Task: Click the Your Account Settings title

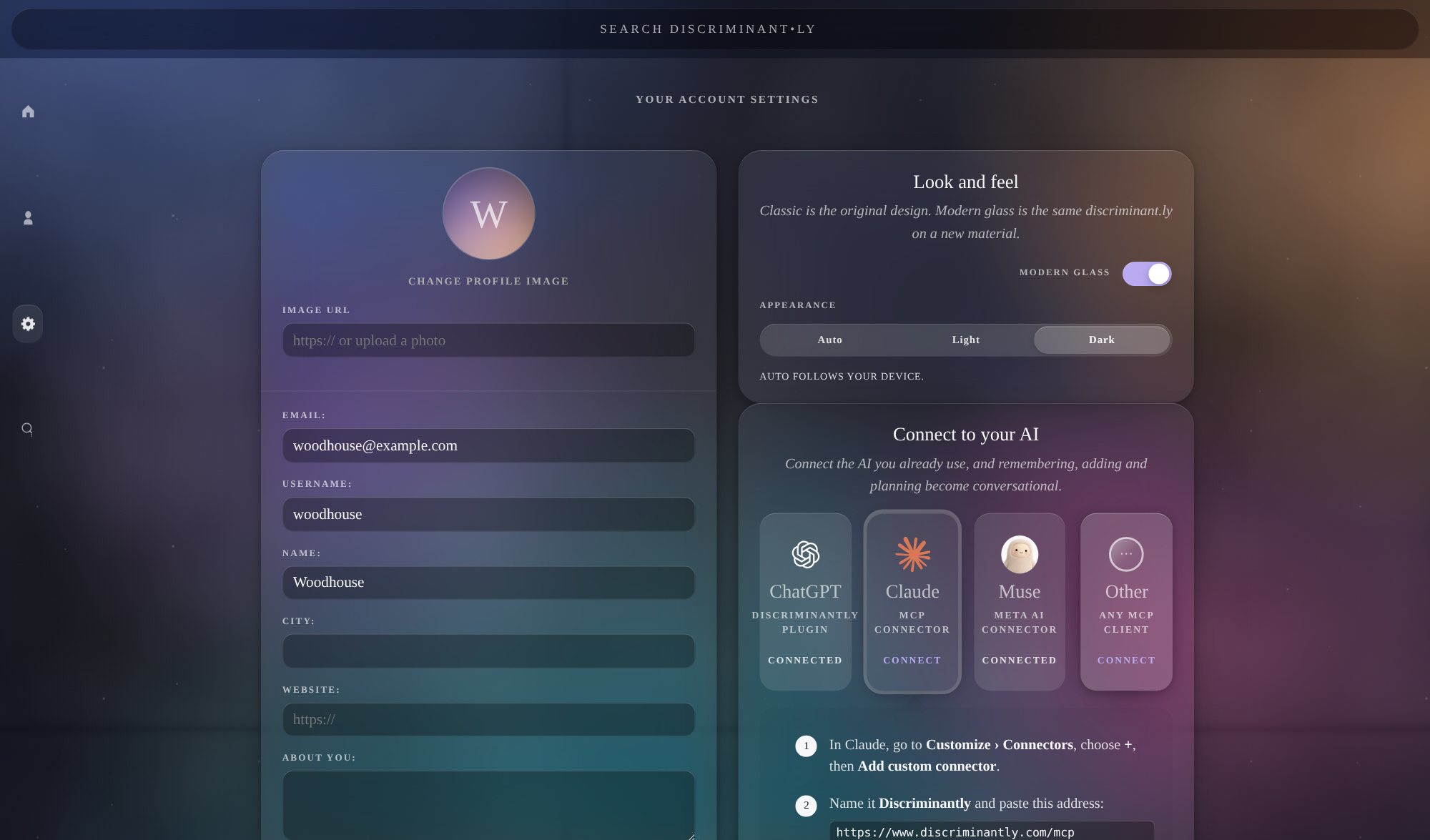Action: 727,99
